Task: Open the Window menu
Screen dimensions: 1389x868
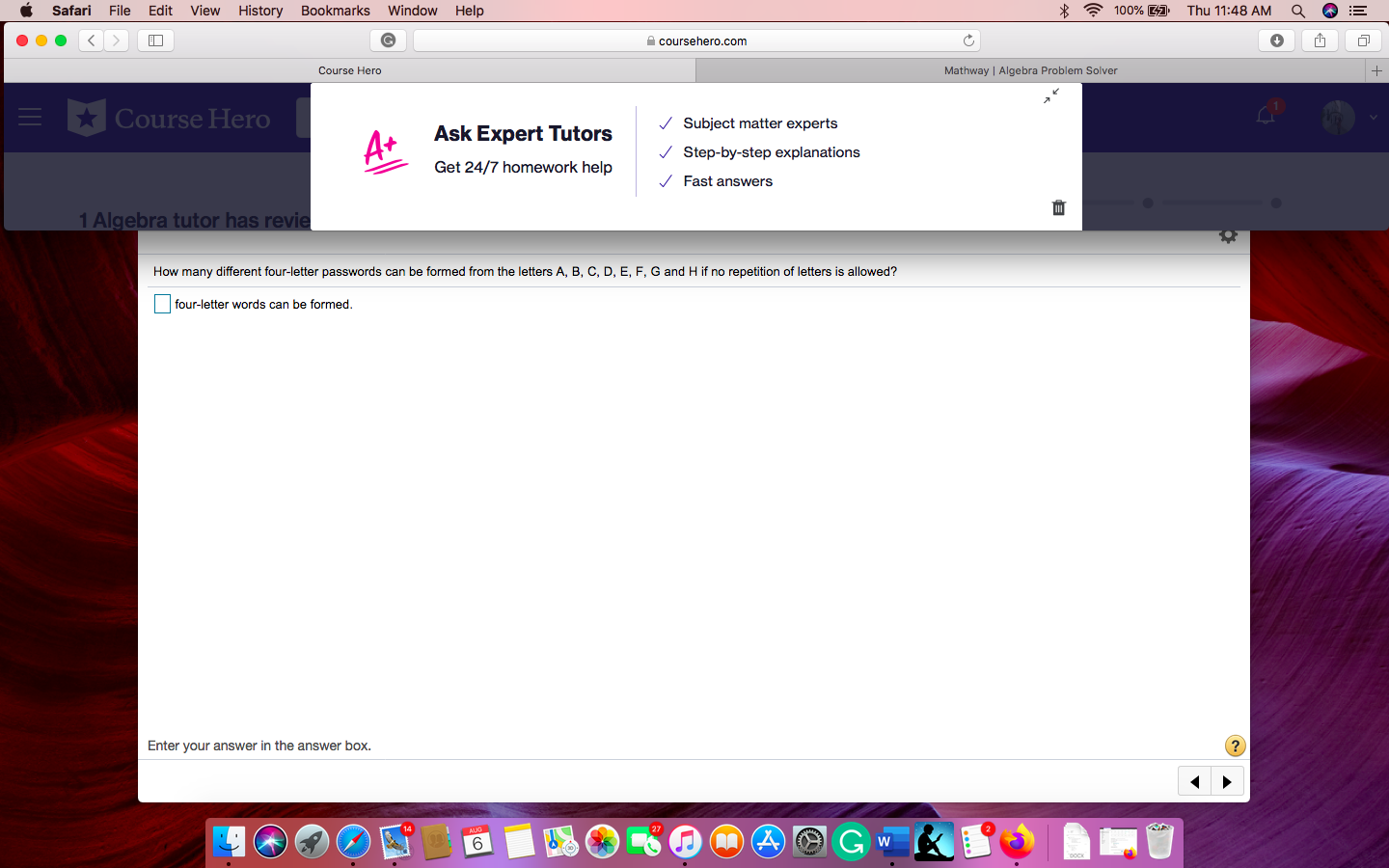Action: pos(413,11)
